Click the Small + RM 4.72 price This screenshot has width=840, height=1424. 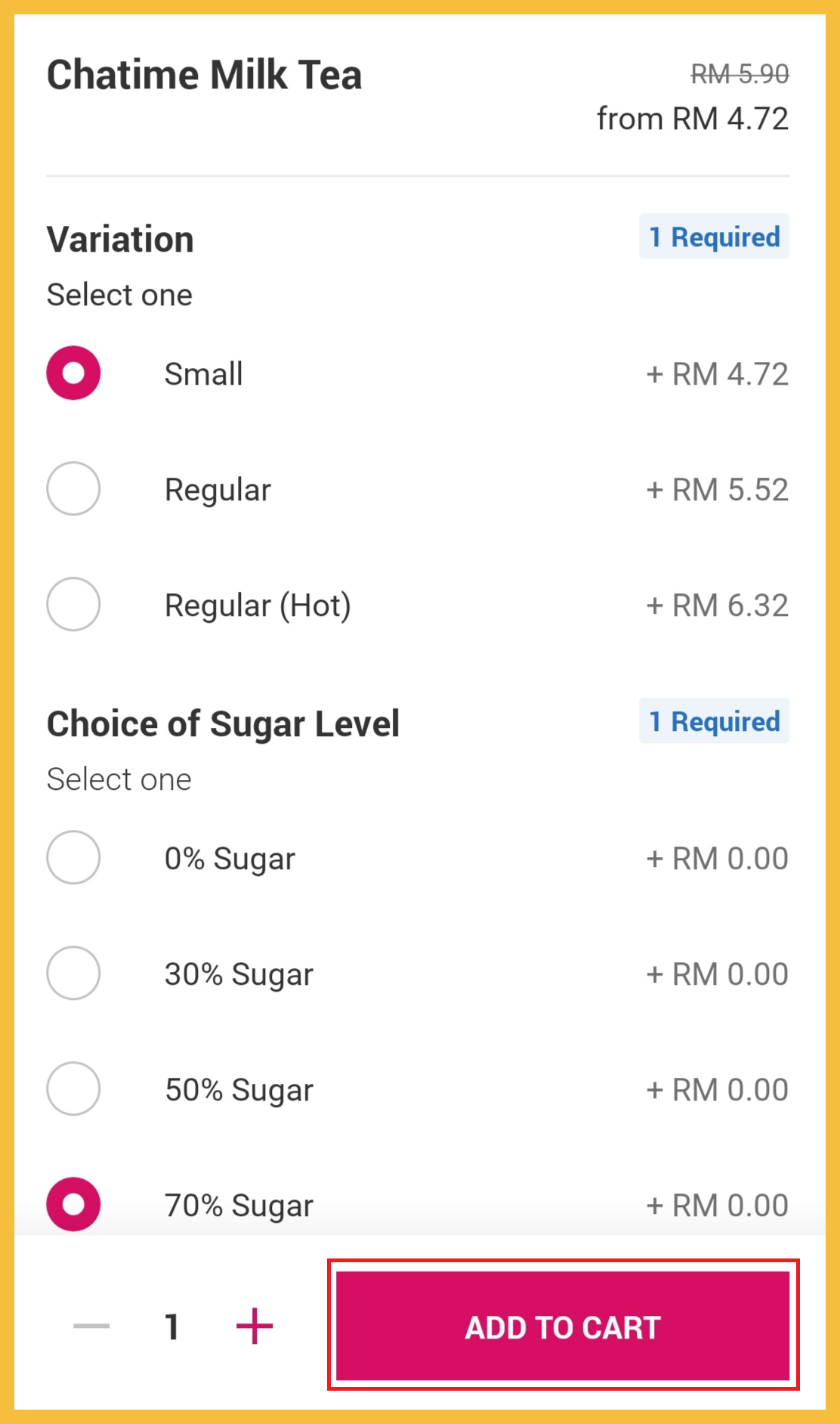pyautogui.click(x=717, y=374)
